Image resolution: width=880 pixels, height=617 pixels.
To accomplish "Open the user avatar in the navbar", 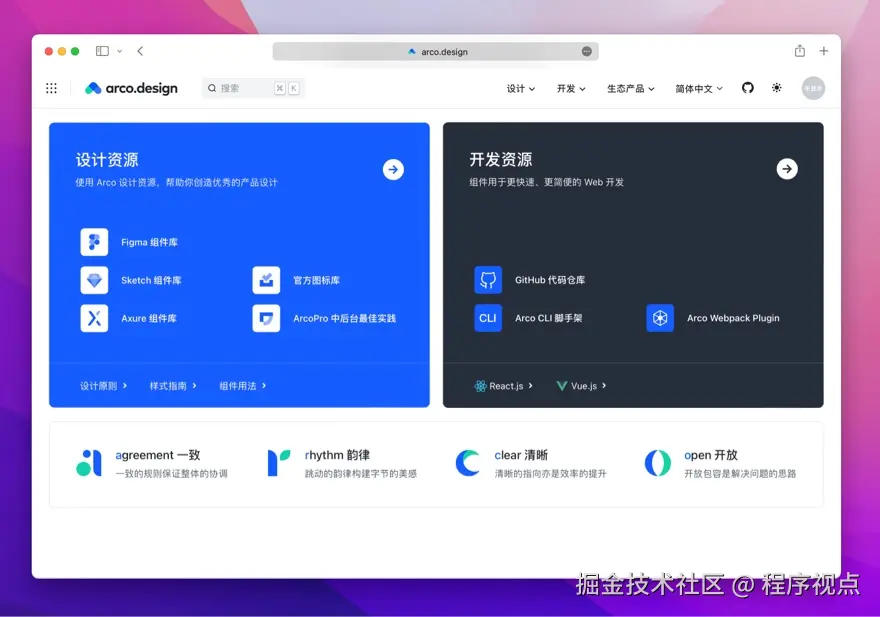I will [813, 88].
